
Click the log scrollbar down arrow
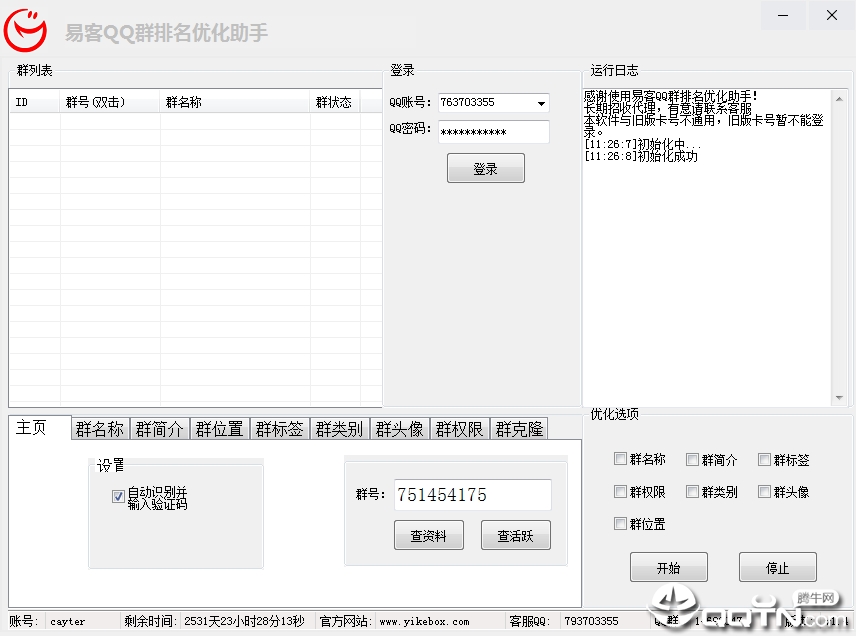pos(839,398)
